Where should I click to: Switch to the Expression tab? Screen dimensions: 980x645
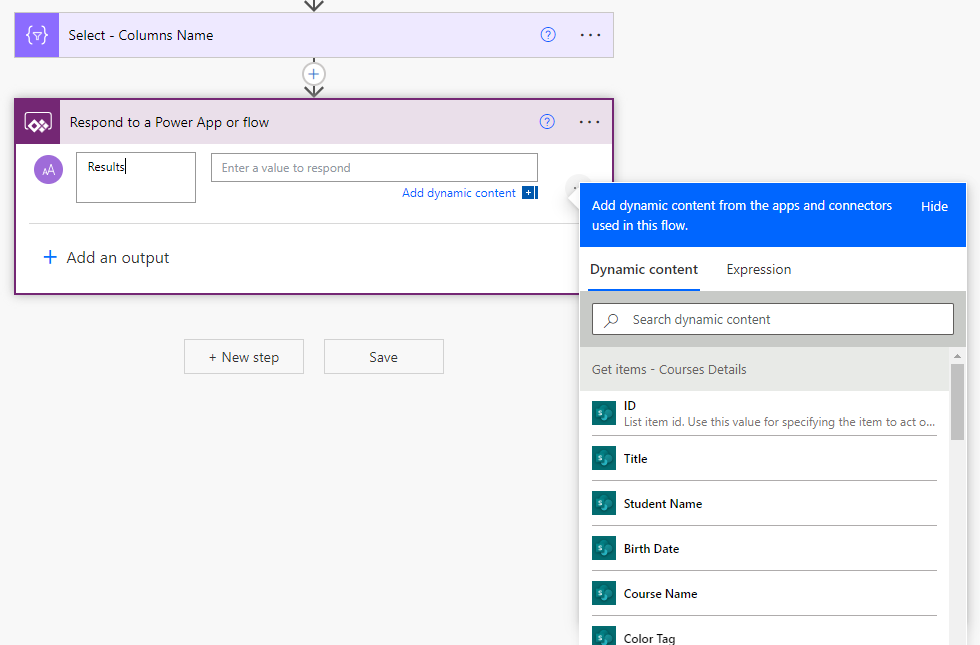coord(758,270)
